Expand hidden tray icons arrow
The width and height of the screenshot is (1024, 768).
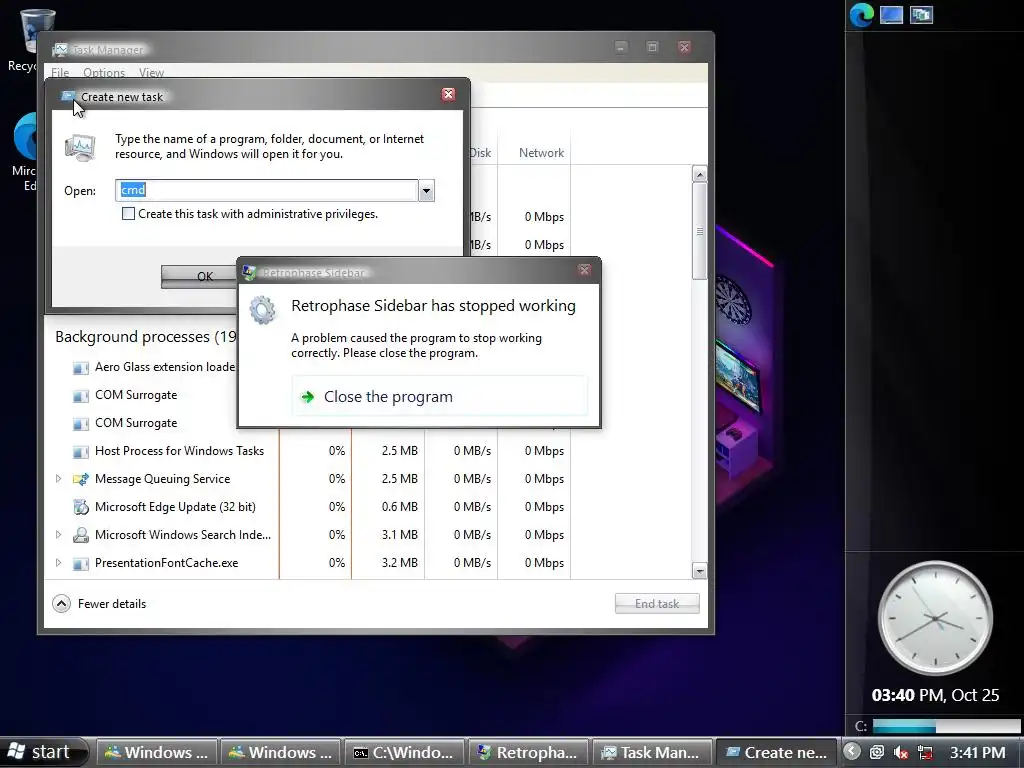tap(852, 752)
